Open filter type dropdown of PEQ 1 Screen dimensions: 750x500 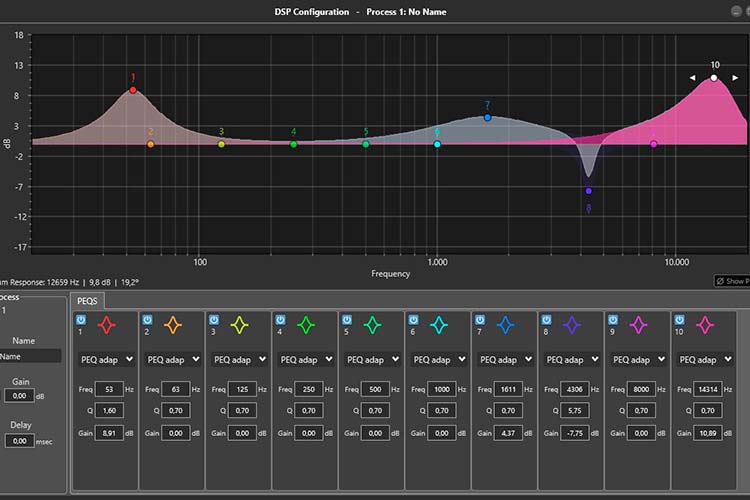pos(107,359)
